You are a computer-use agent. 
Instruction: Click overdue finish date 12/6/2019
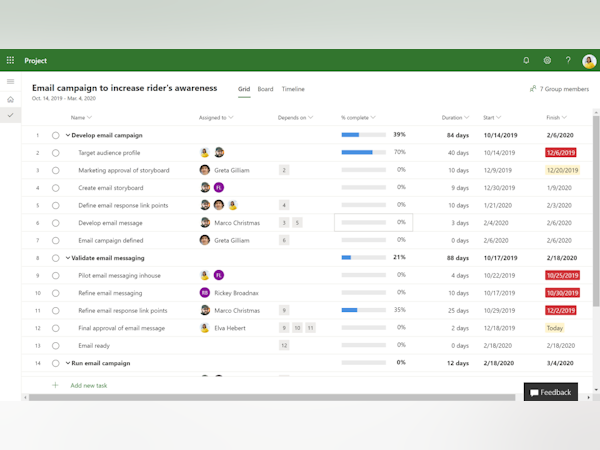point(561,153)
